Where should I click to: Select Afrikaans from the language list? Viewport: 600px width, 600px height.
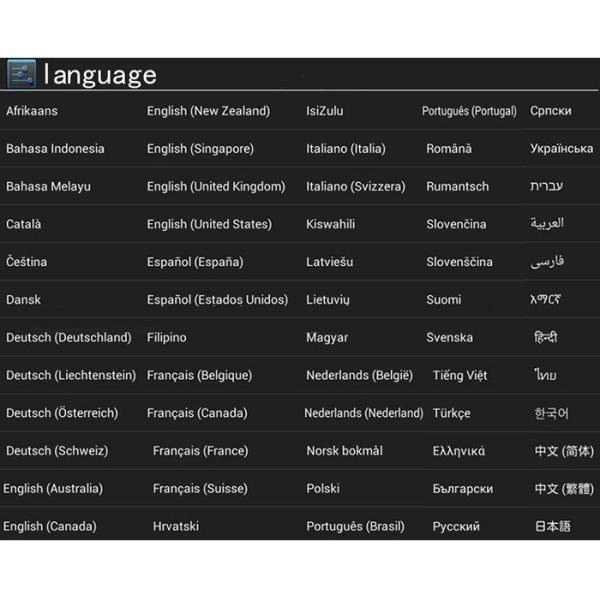coord(32,111)
